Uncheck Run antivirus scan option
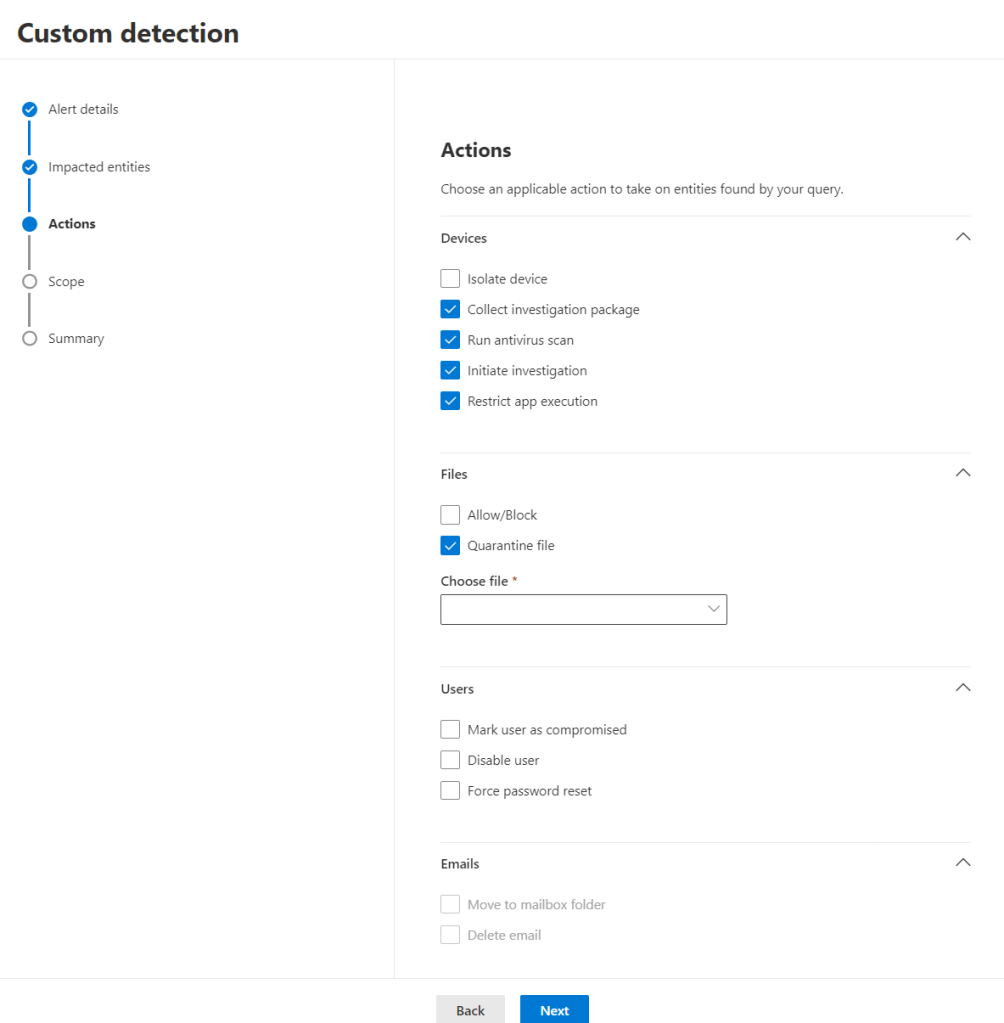 (450, 340)
